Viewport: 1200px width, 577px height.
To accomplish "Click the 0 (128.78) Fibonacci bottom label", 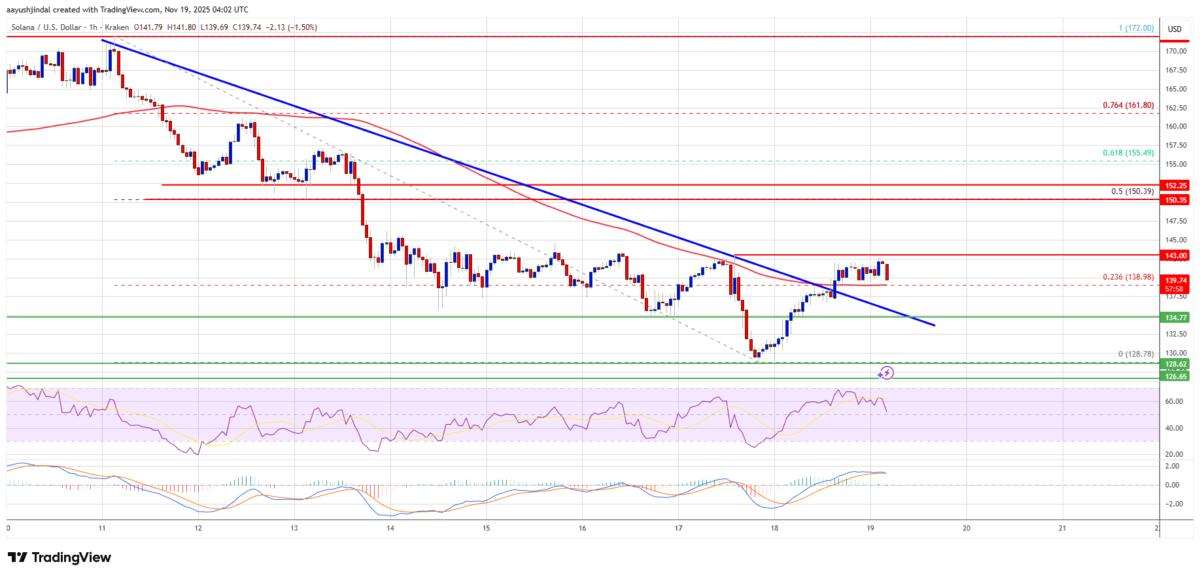I will coord(1133,354).
